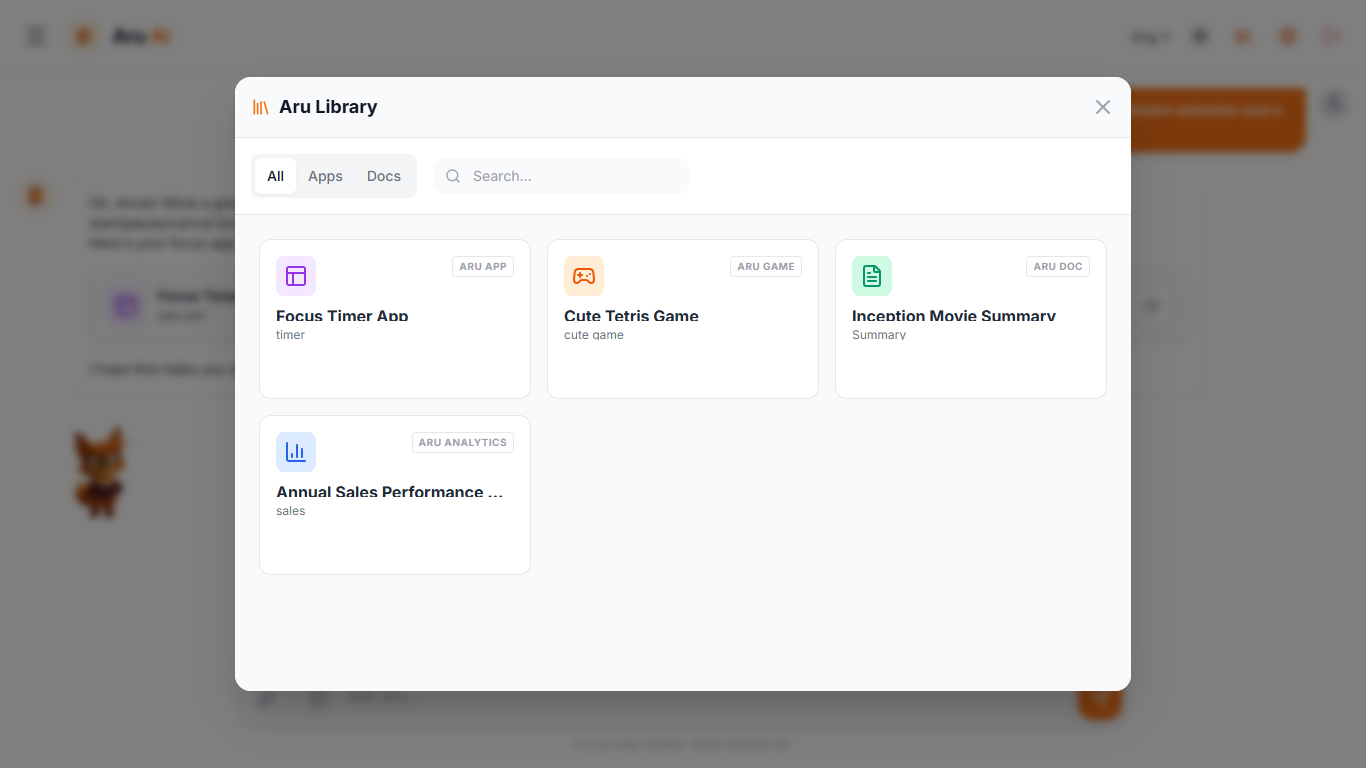Click the Aru fox logo in the top bar

tap(83, 35)
